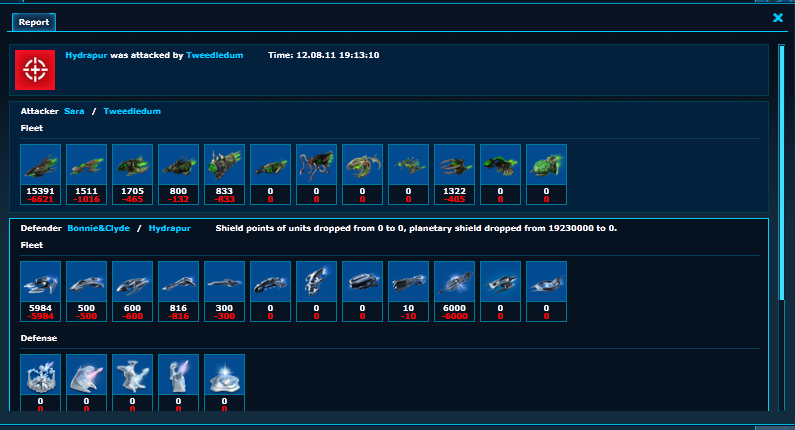Click the Defense section heading
Viewport: 795px width, 430px height.
39,338
